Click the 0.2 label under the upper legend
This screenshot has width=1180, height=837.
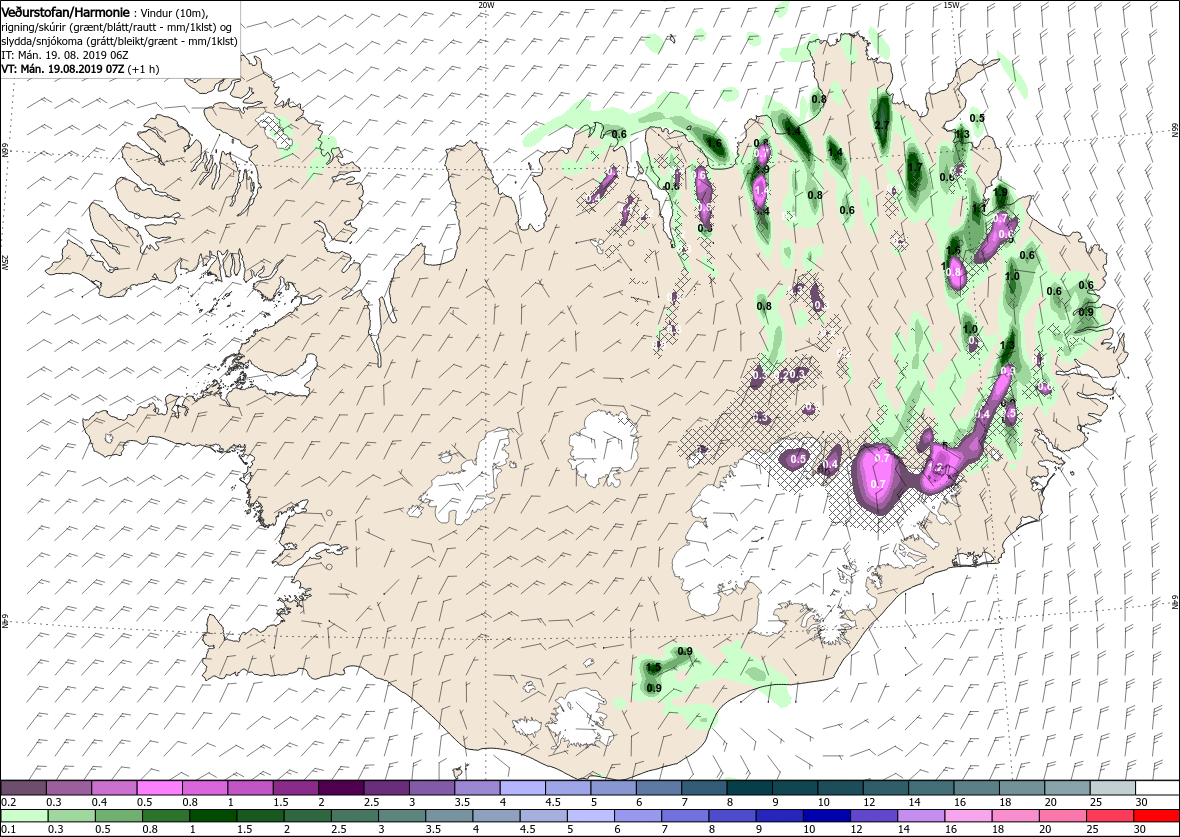click(9, 802)
